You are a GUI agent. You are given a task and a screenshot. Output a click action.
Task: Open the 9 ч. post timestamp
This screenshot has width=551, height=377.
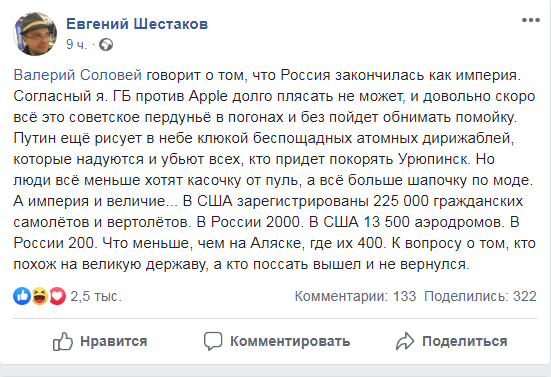(76, 45)
